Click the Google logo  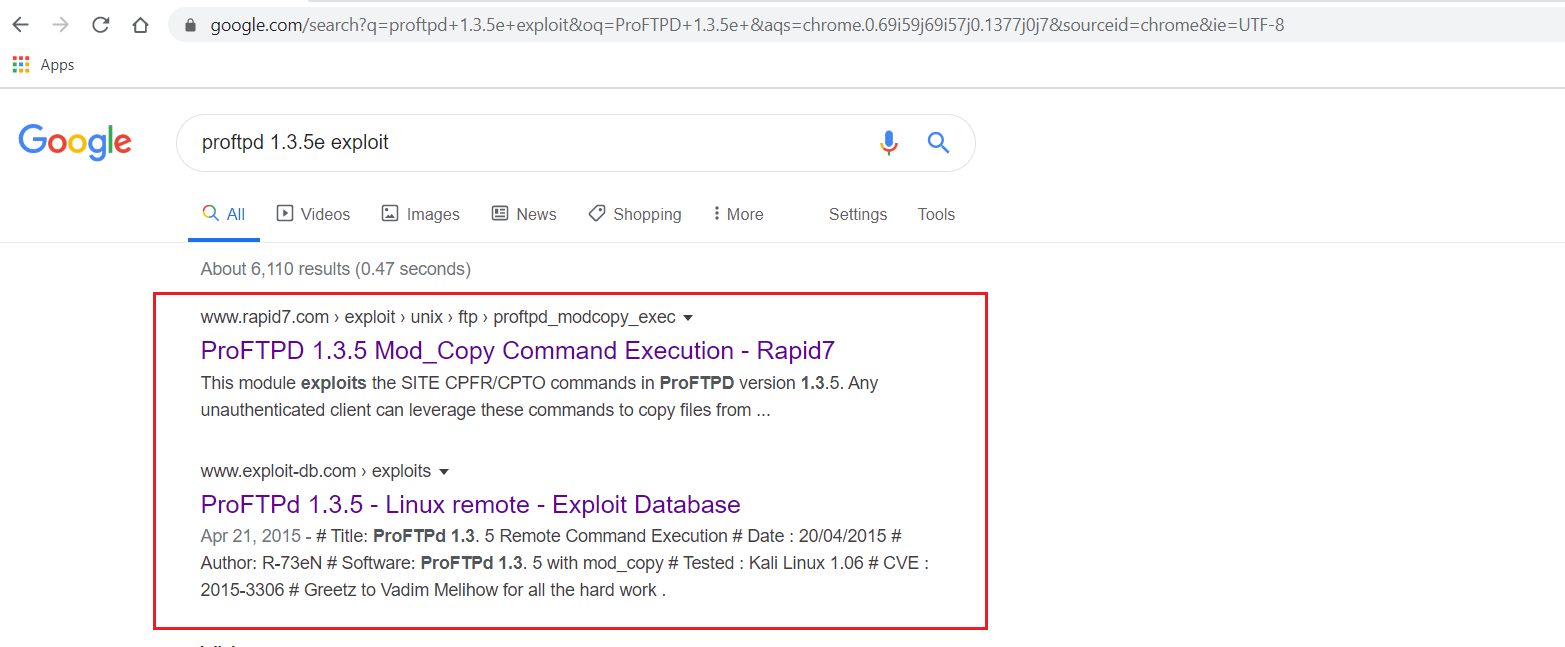coord(75,142)
